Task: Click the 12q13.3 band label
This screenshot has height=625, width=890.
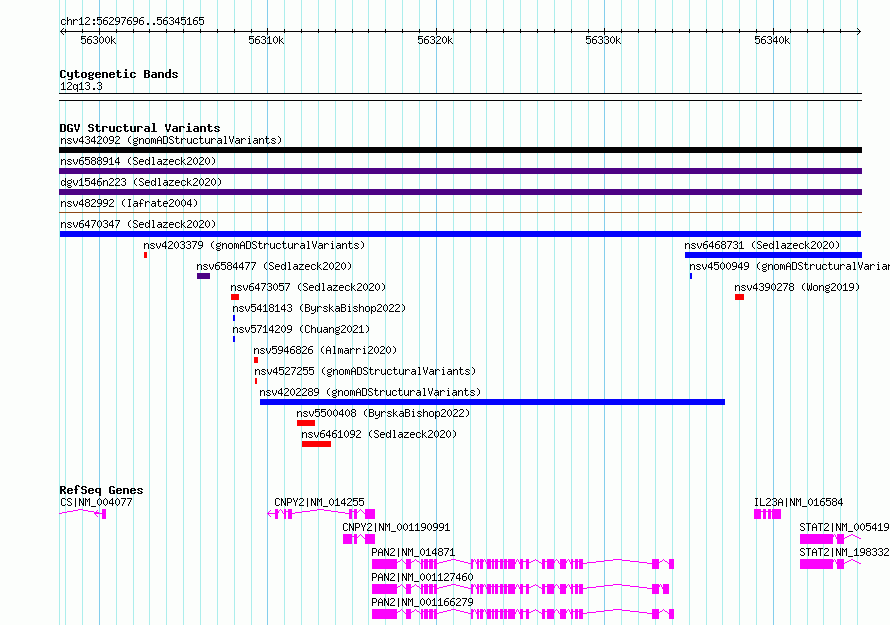Action: click(x=81, y=86)
